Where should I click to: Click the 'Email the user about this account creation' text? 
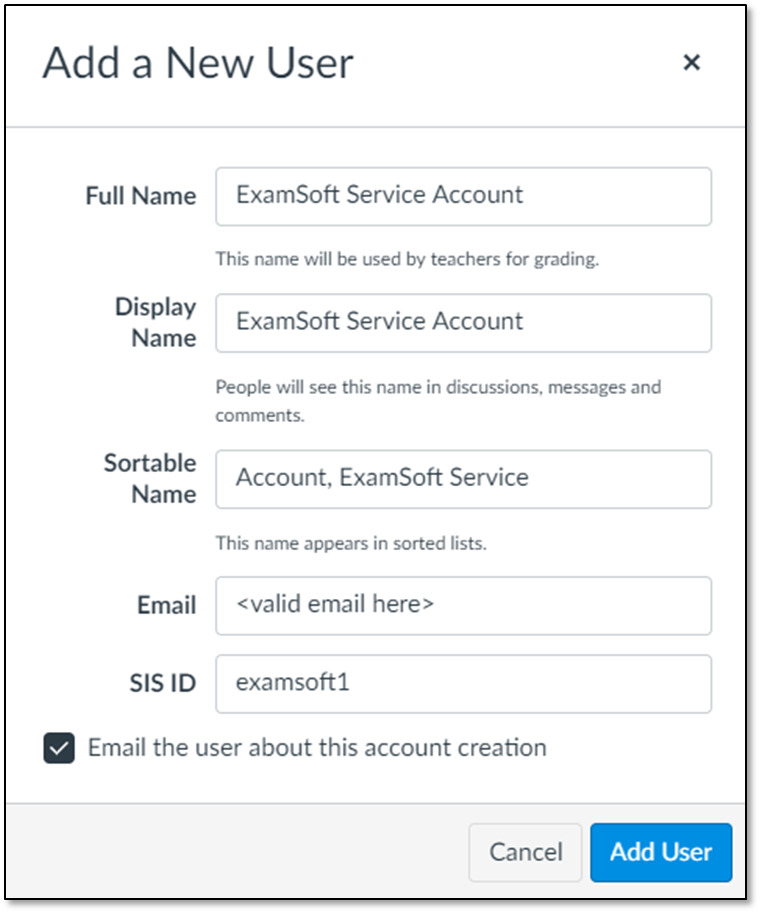coord(317,748)
